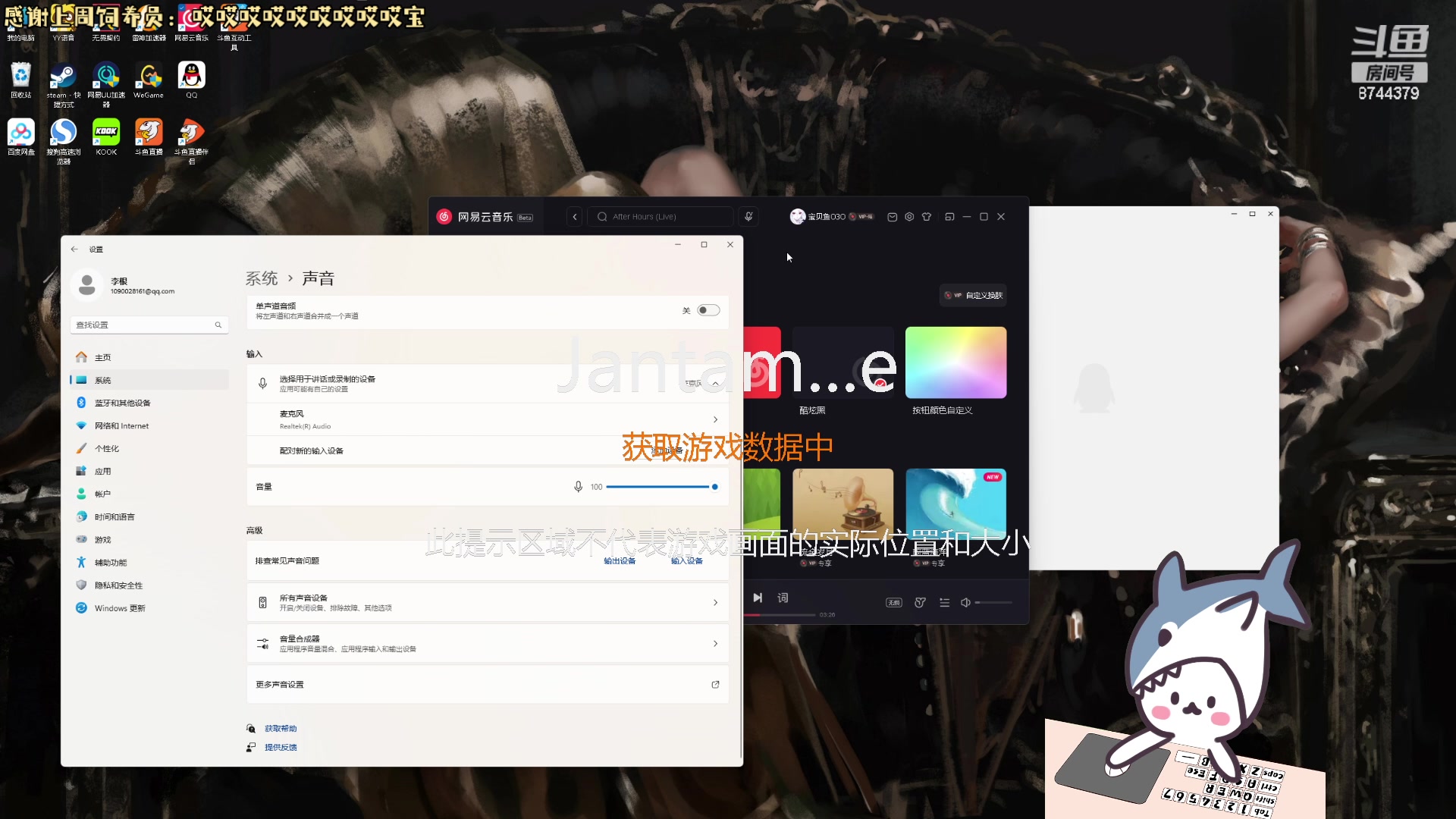
Task: Skip to the next track
Action: [757, 598]
